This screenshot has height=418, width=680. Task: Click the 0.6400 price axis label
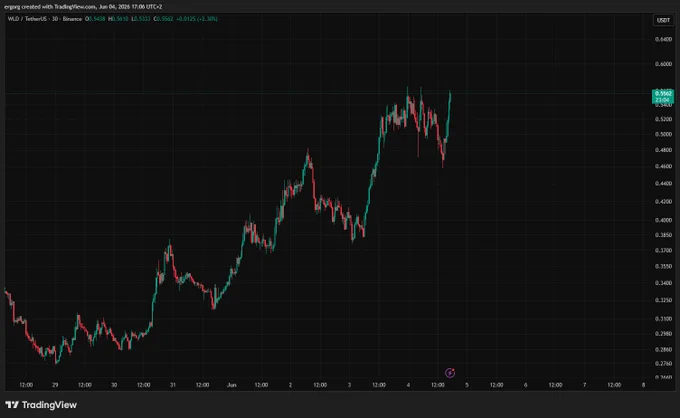click(x=663, y=39)
